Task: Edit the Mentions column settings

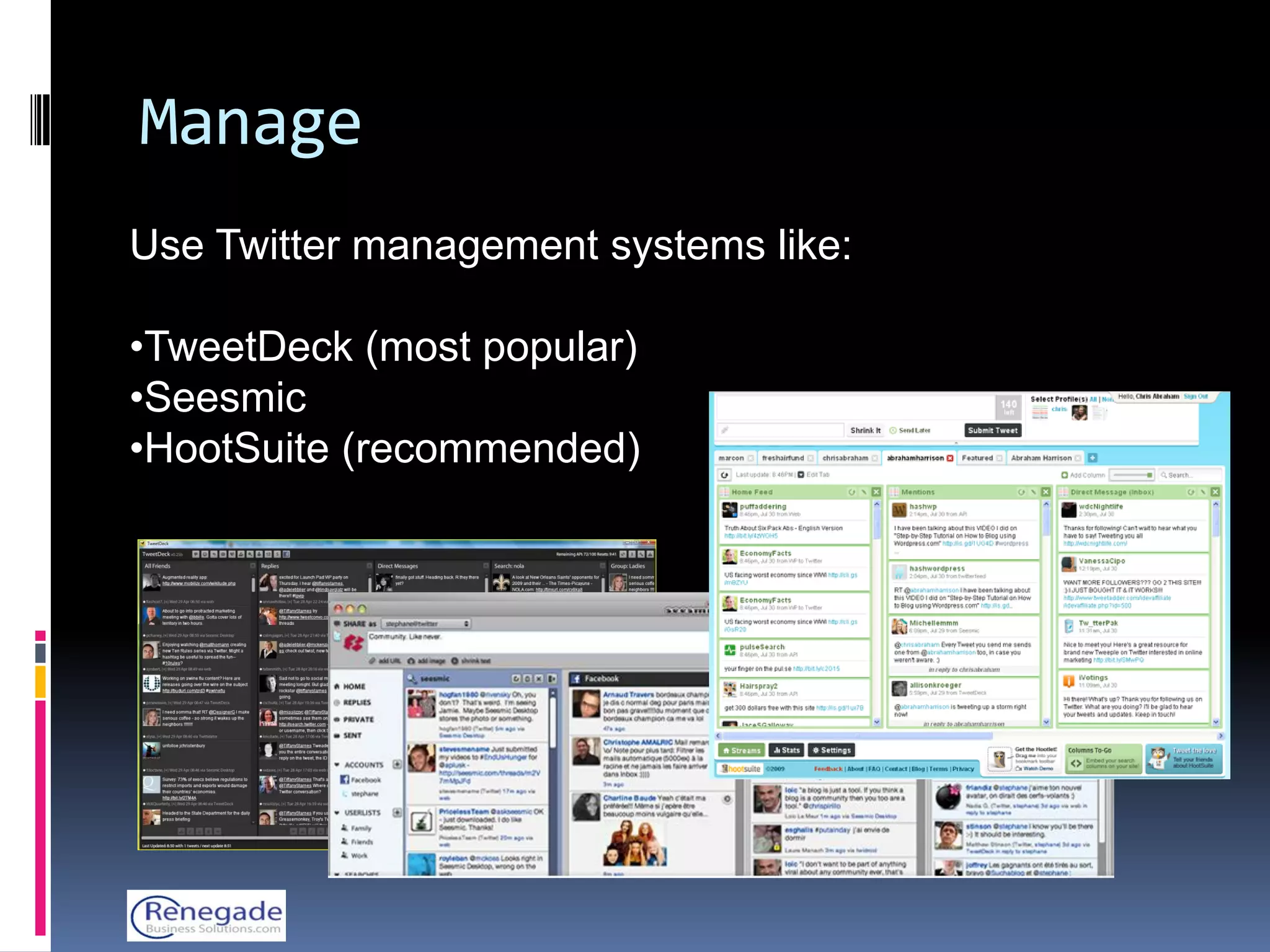Action: (x=1034, y=492)
